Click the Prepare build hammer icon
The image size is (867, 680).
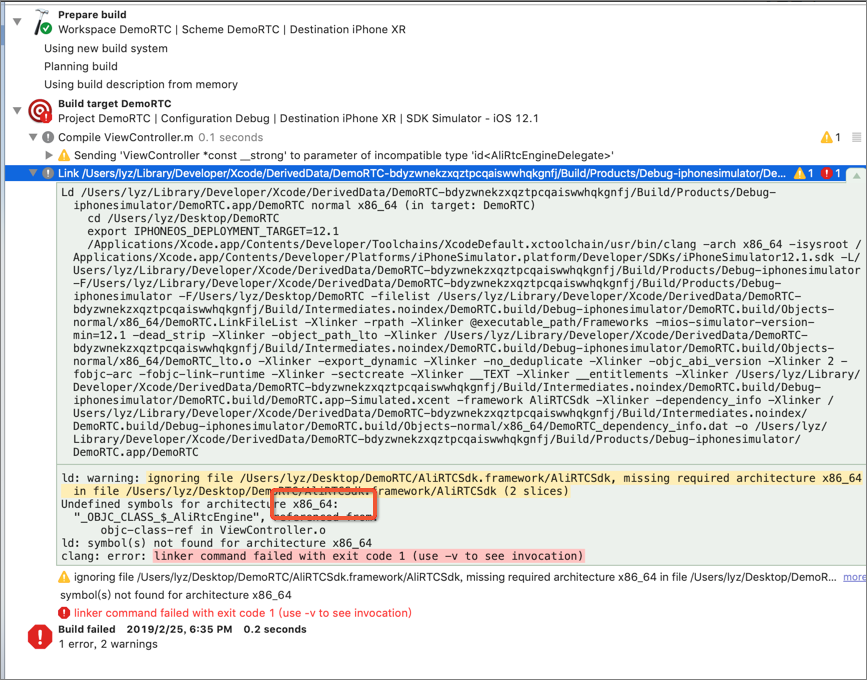(42, 22)
